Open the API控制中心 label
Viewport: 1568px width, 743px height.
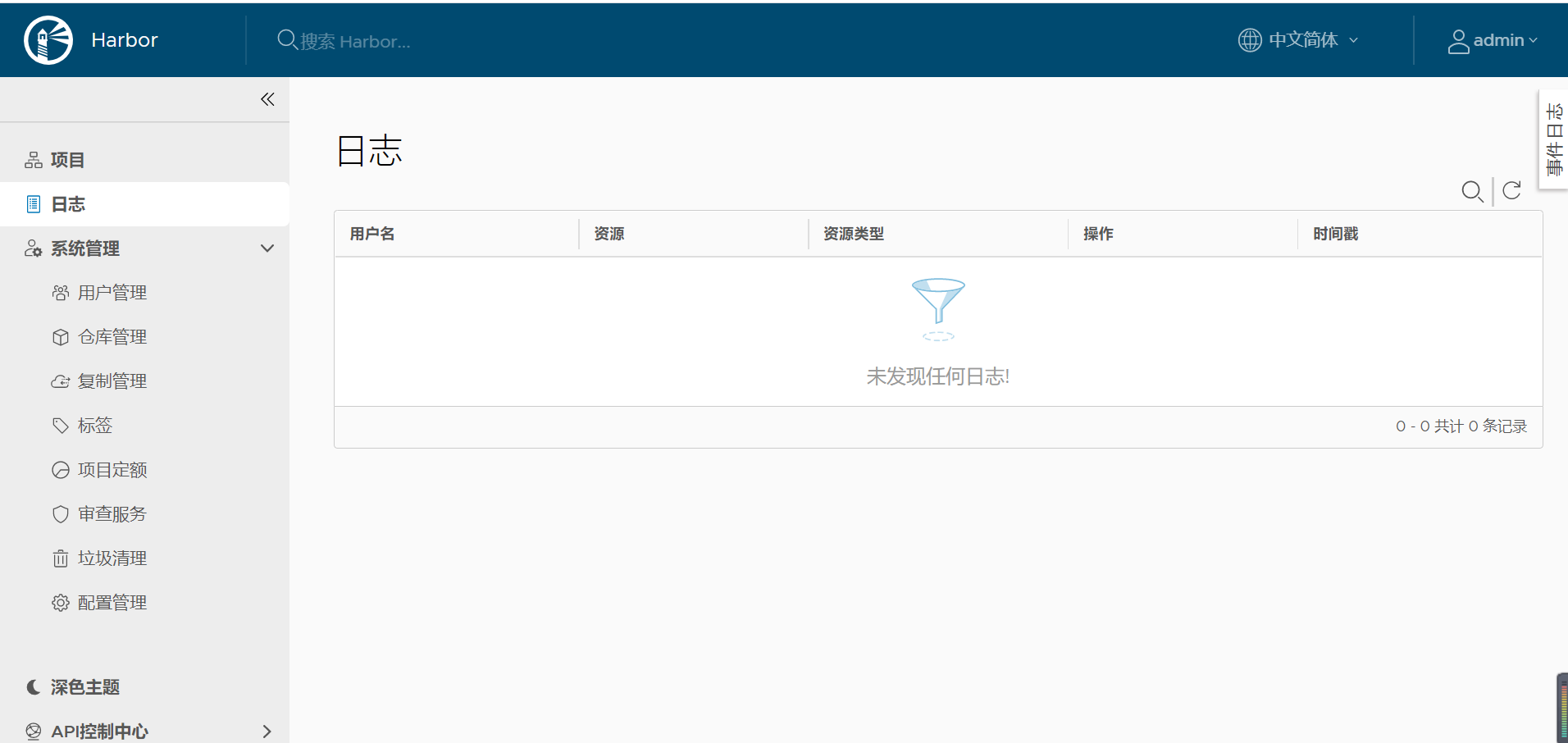[100, 732]
